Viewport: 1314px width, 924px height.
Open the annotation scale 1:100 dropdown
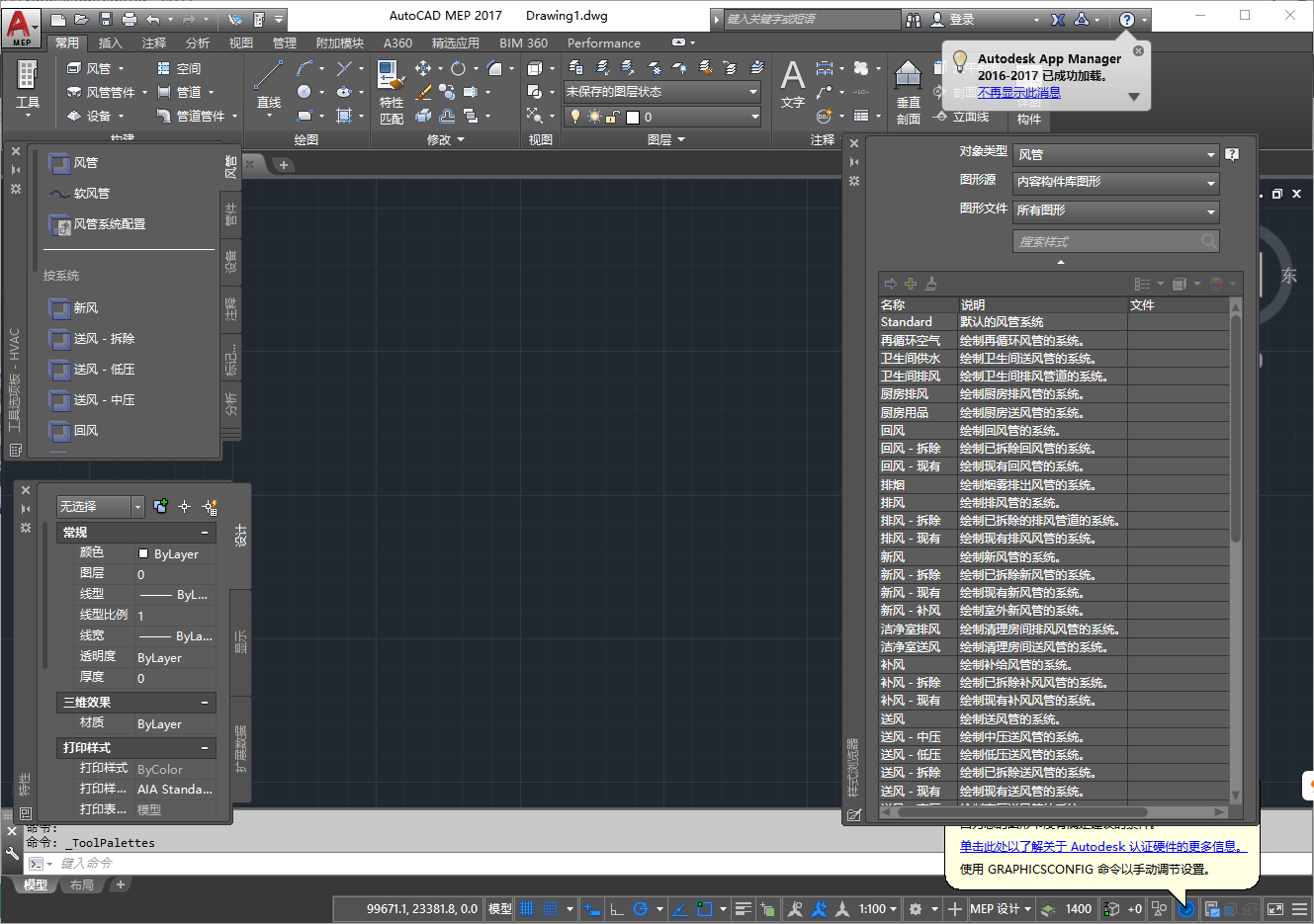tap(874, 908)
